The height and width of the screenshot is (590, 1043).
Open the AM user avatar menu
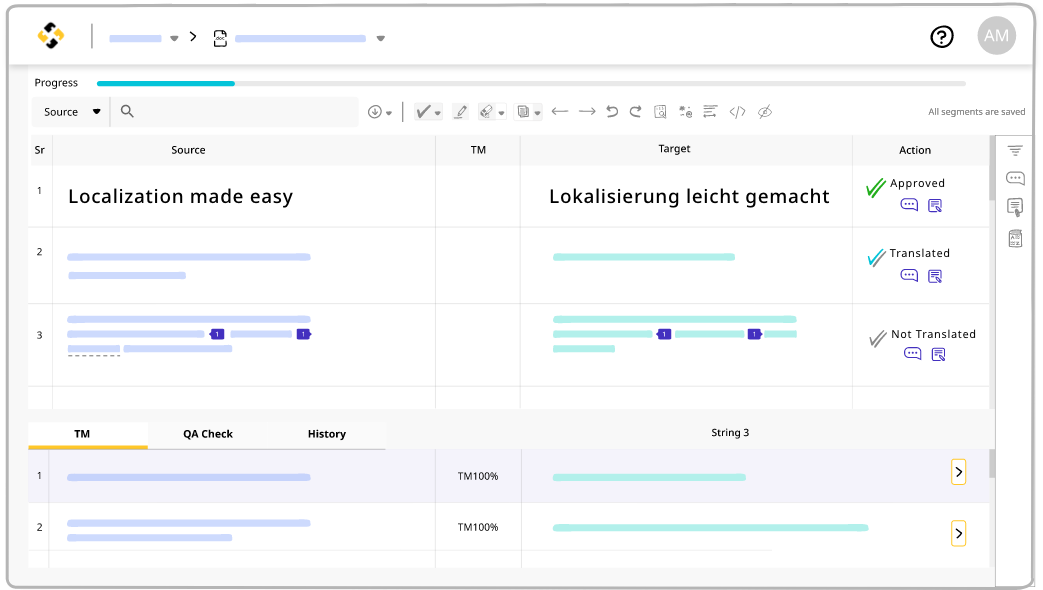click(996, 35)
